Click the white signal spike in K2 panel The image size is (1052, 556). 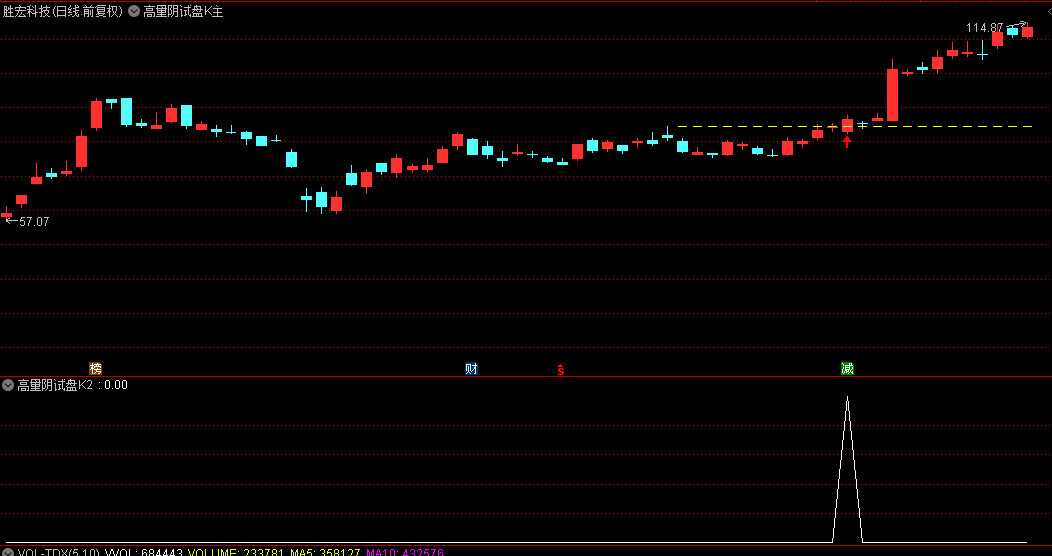[847, 469]
